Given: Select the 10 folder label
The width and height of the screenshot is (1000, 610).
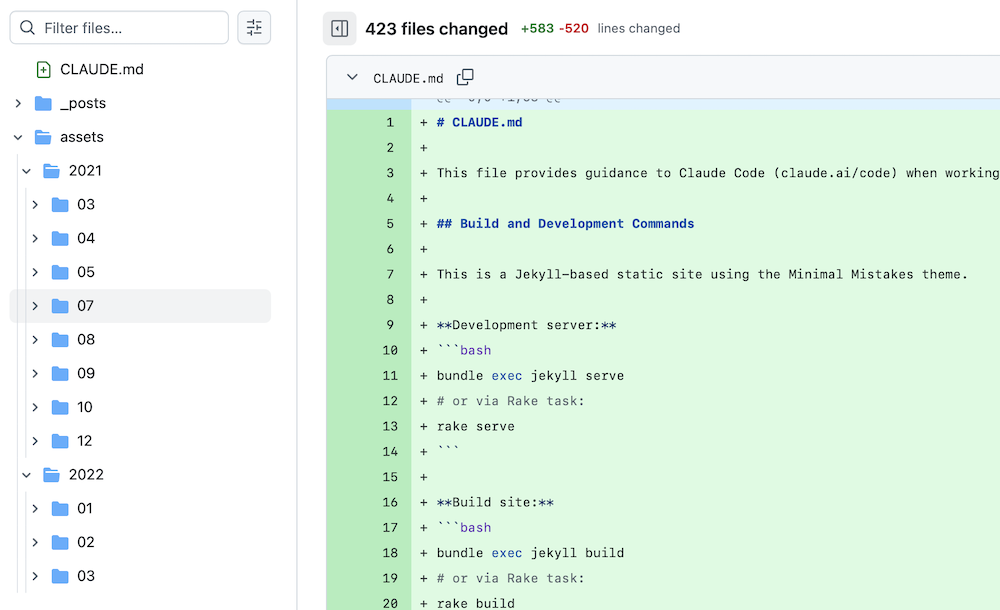Looking at the screenshot, I should point(85,407).
